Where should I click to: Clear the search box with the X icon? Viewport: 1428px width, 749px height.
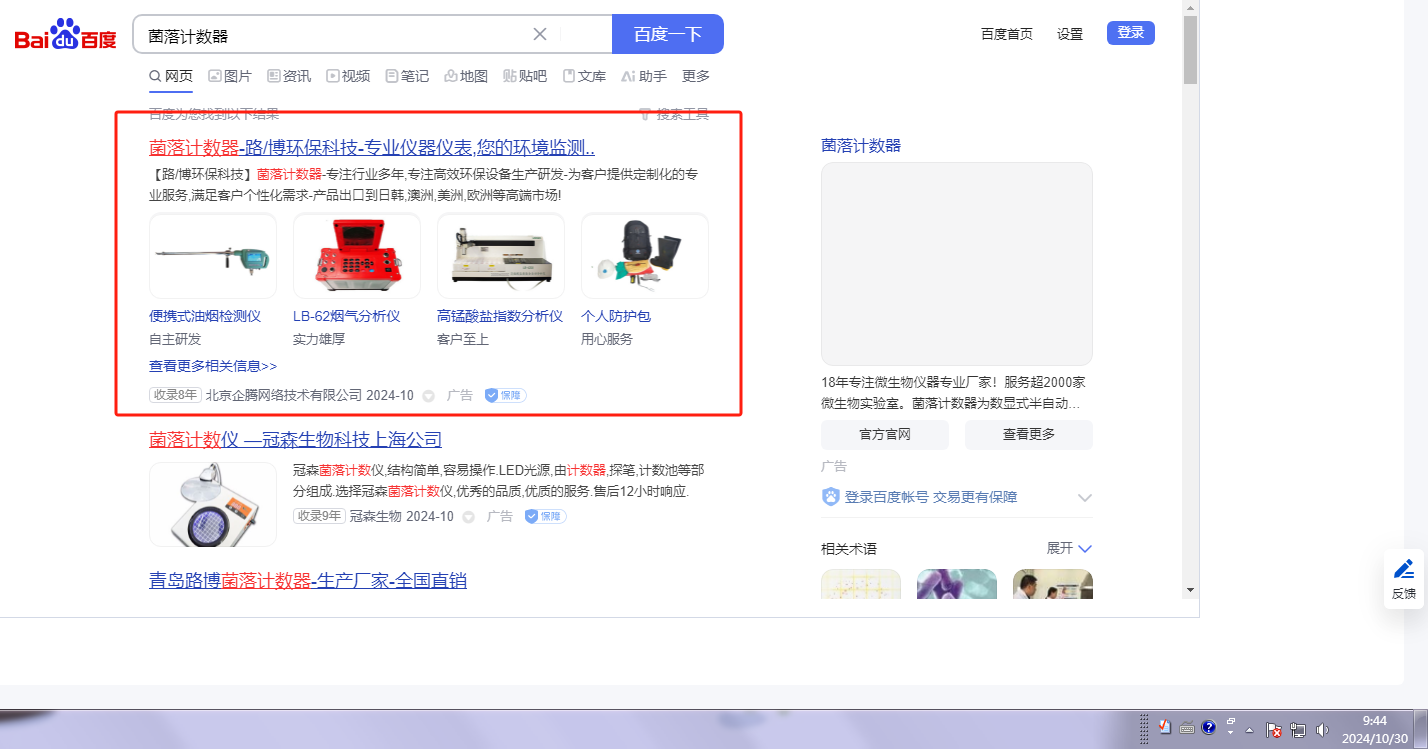[x=540, y=34]
